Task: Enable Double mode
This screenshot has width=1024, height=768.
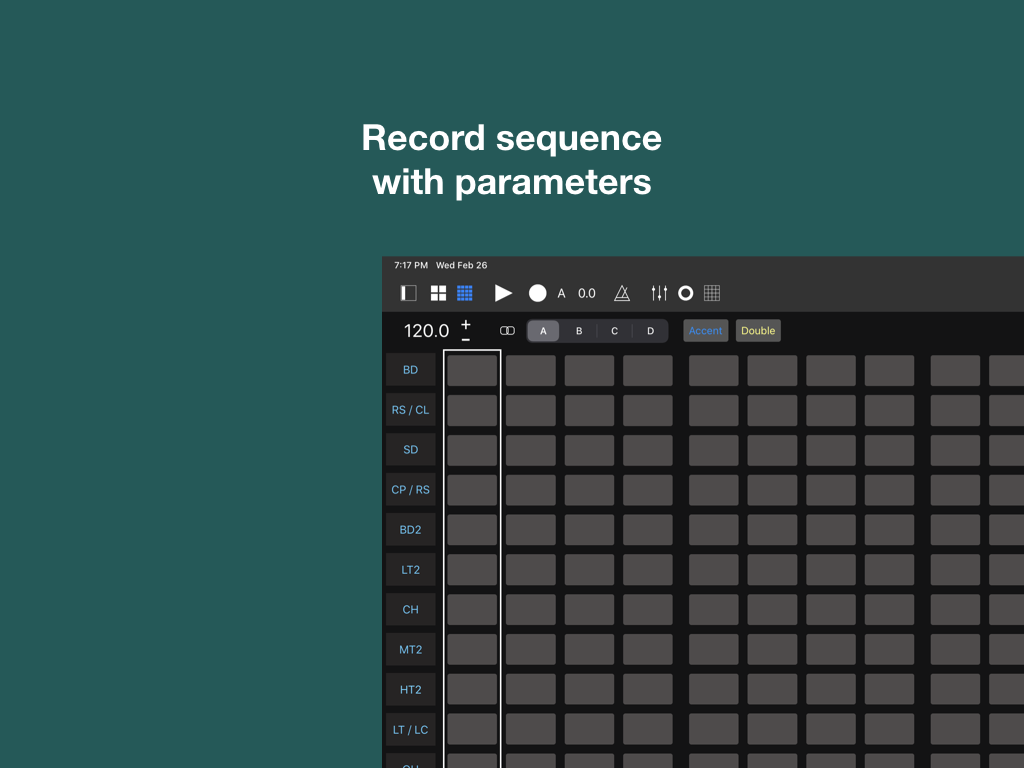Action: [x=758, y=331]
